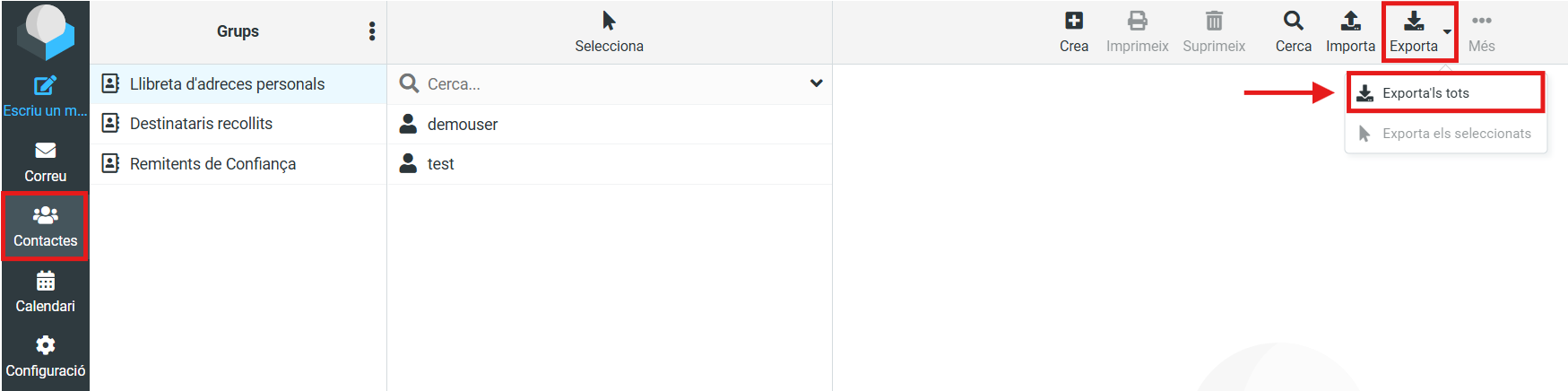This screenshot has width=1568, height=391.
Task: Choose Exporta els seleccionats entry
Action: click(1445, 134)
